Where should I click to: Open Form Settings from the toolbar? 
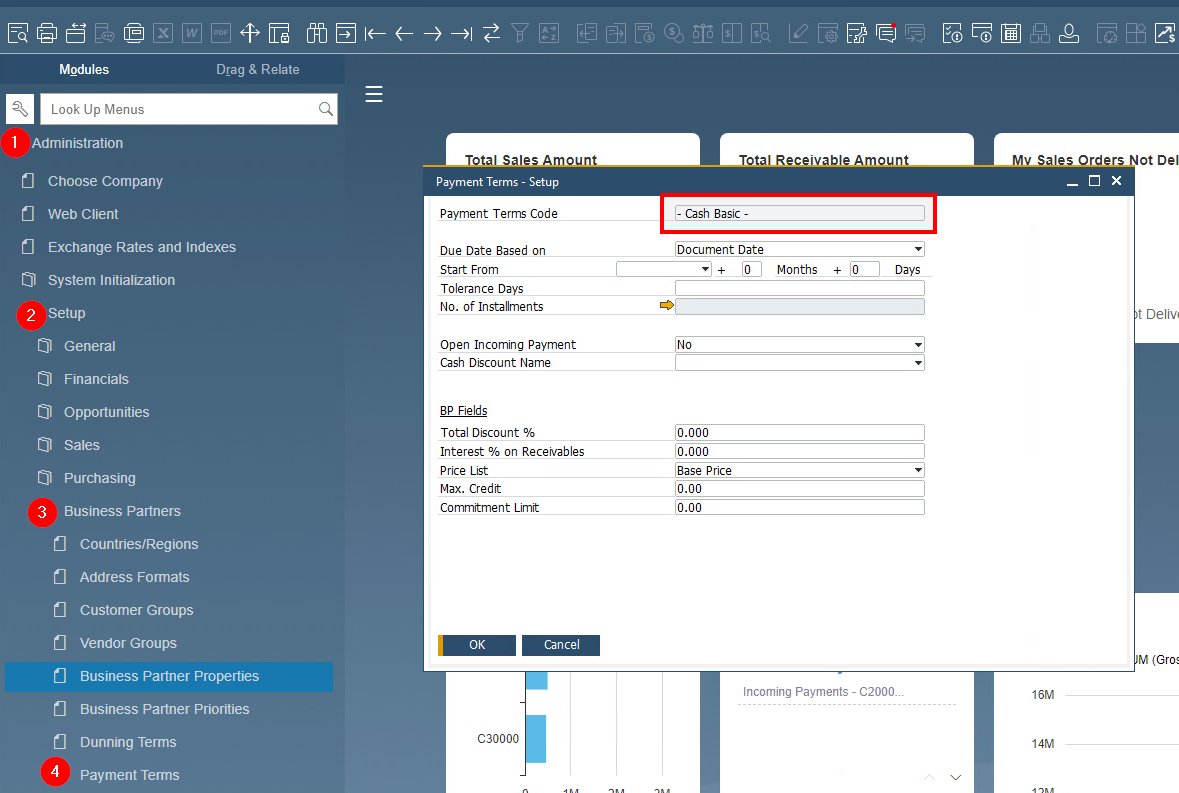(828, 33)
